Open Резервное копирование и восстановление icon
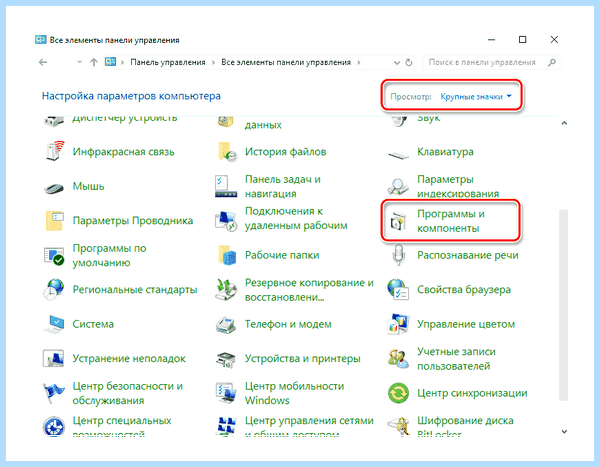Image resolution: width=600 pixels, height=467 pixels. [226, 289]
